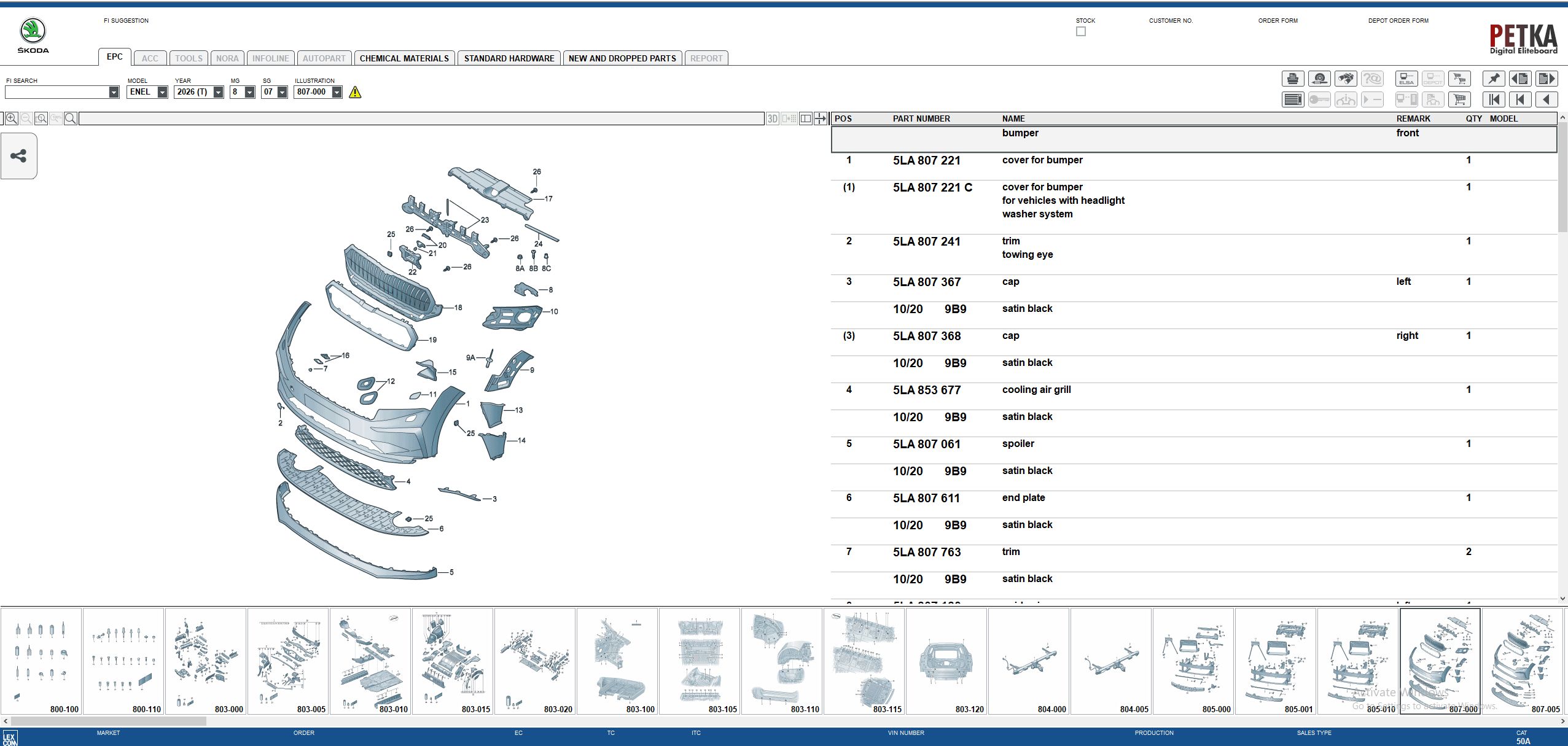Screen dimensions: 1568x746
Task: Open NEW AND DROPPED PARTS tab
Action: coord(622,58)
